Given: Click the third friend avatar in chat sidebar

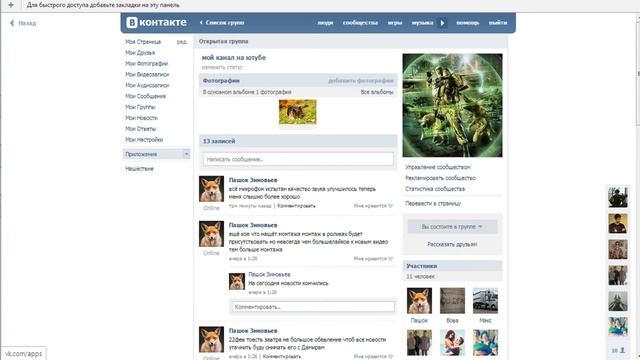Looking at the screenshot, I should point(618,249).
